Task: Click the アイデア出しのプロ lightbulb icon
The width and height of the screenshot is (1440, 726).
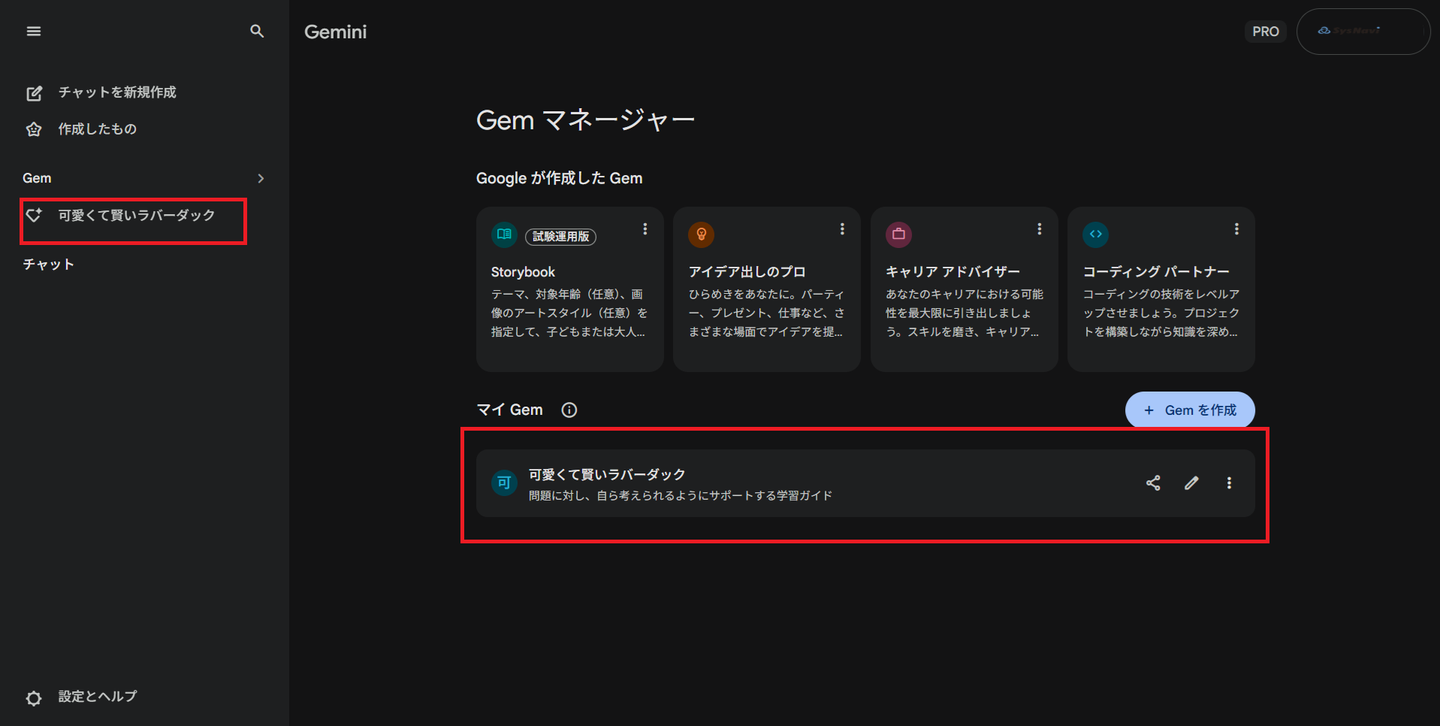Action: point(701,234)
